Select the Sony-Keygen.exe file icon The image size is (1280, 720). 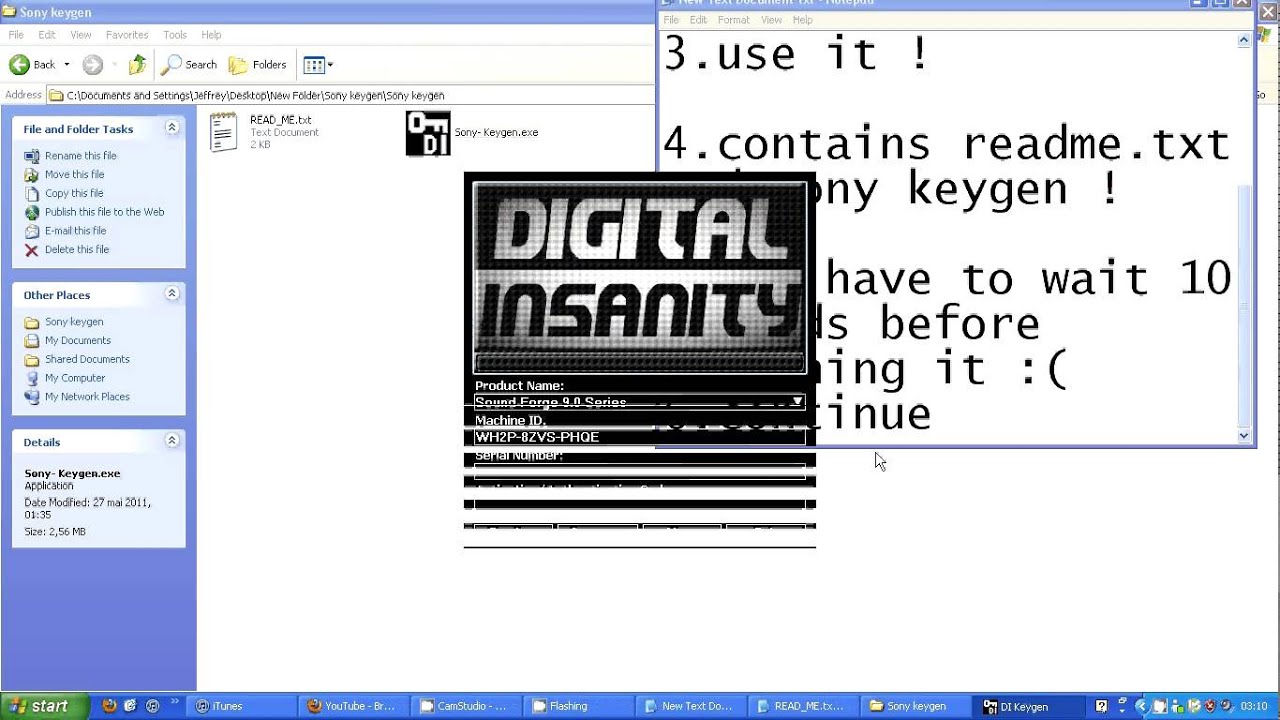tap(428, 133)
